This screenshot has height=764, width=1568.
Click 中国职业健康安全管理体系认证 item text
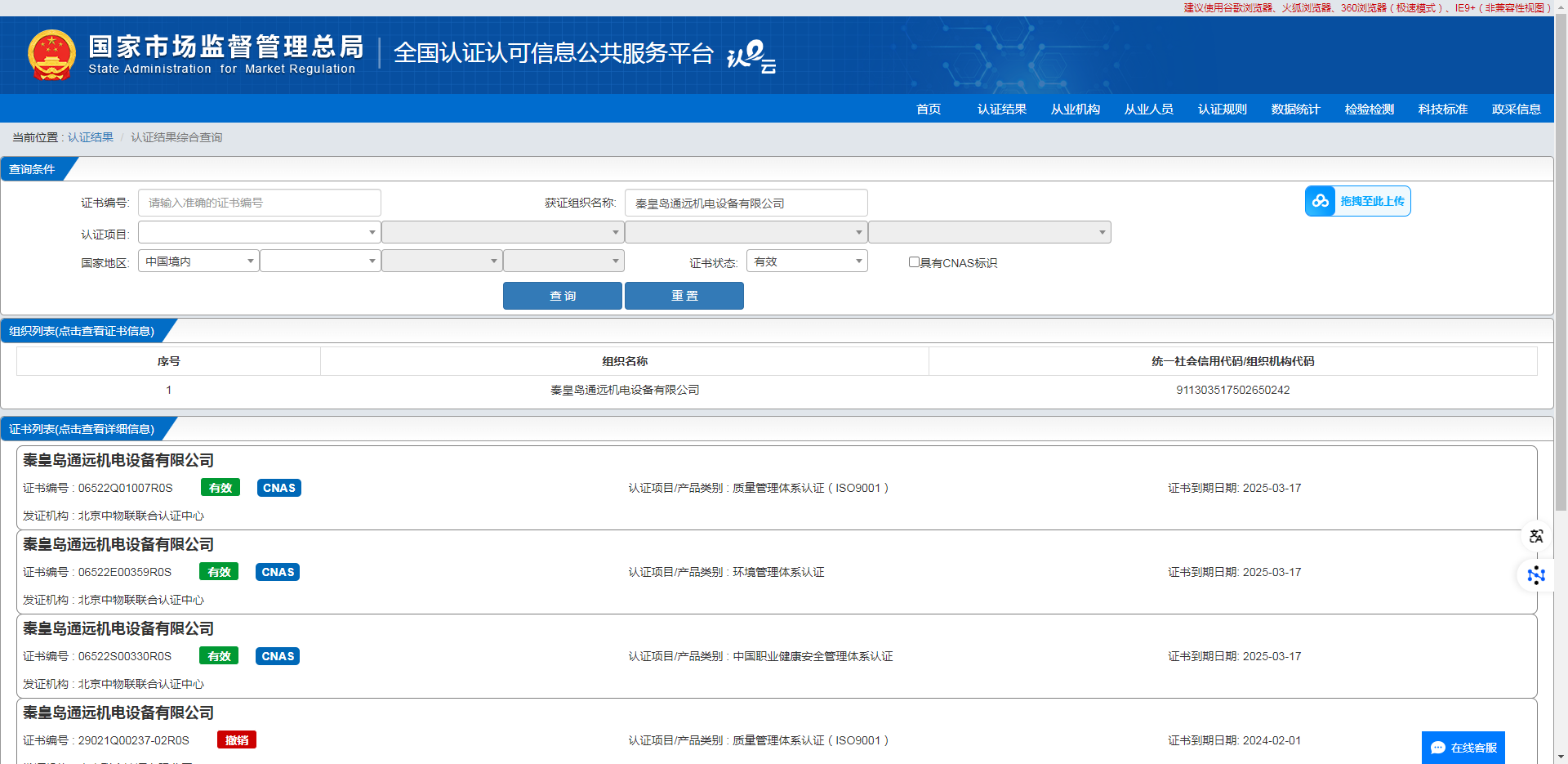pos(813,656)
